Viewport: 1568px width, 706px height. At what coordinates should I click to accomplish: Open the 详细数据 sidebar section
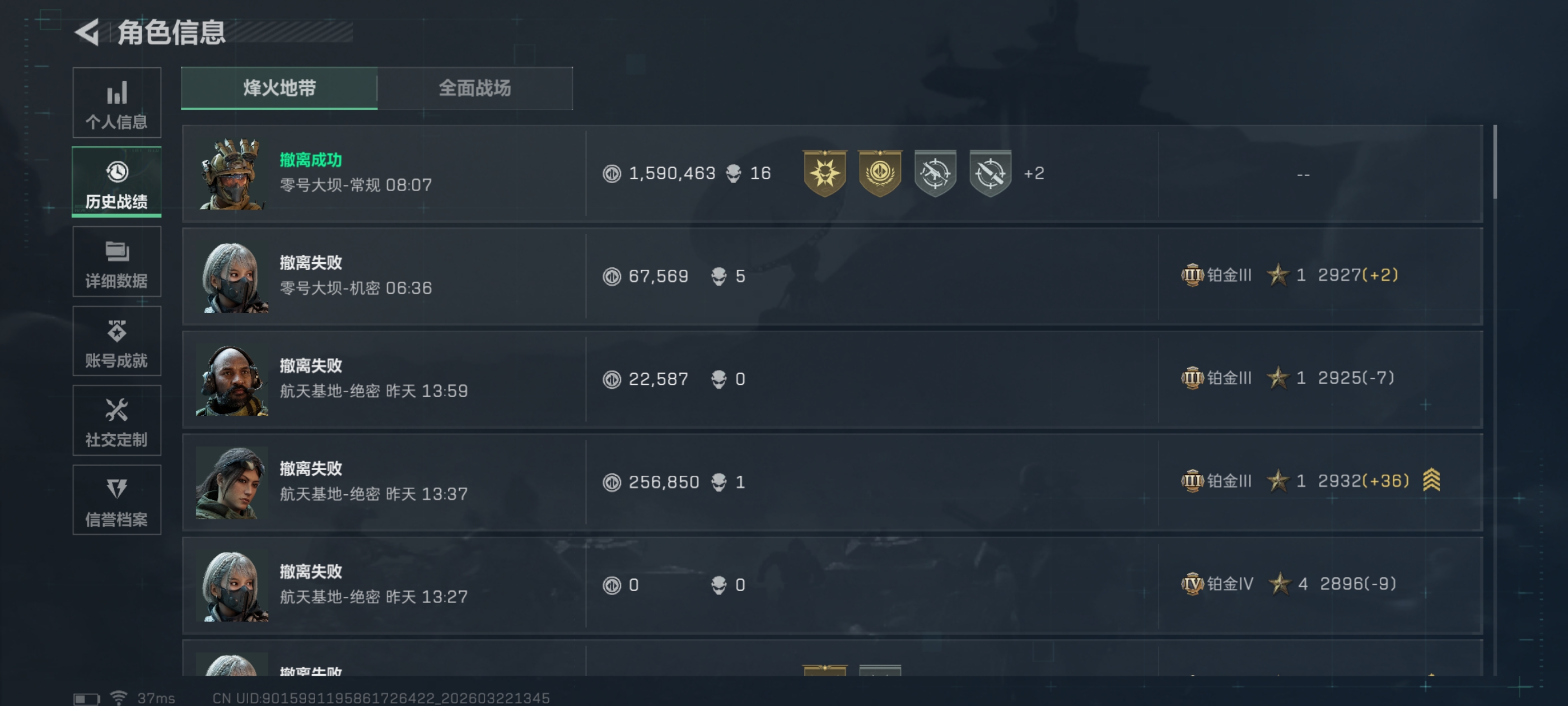pyautogui.click(x=116, y=262)
